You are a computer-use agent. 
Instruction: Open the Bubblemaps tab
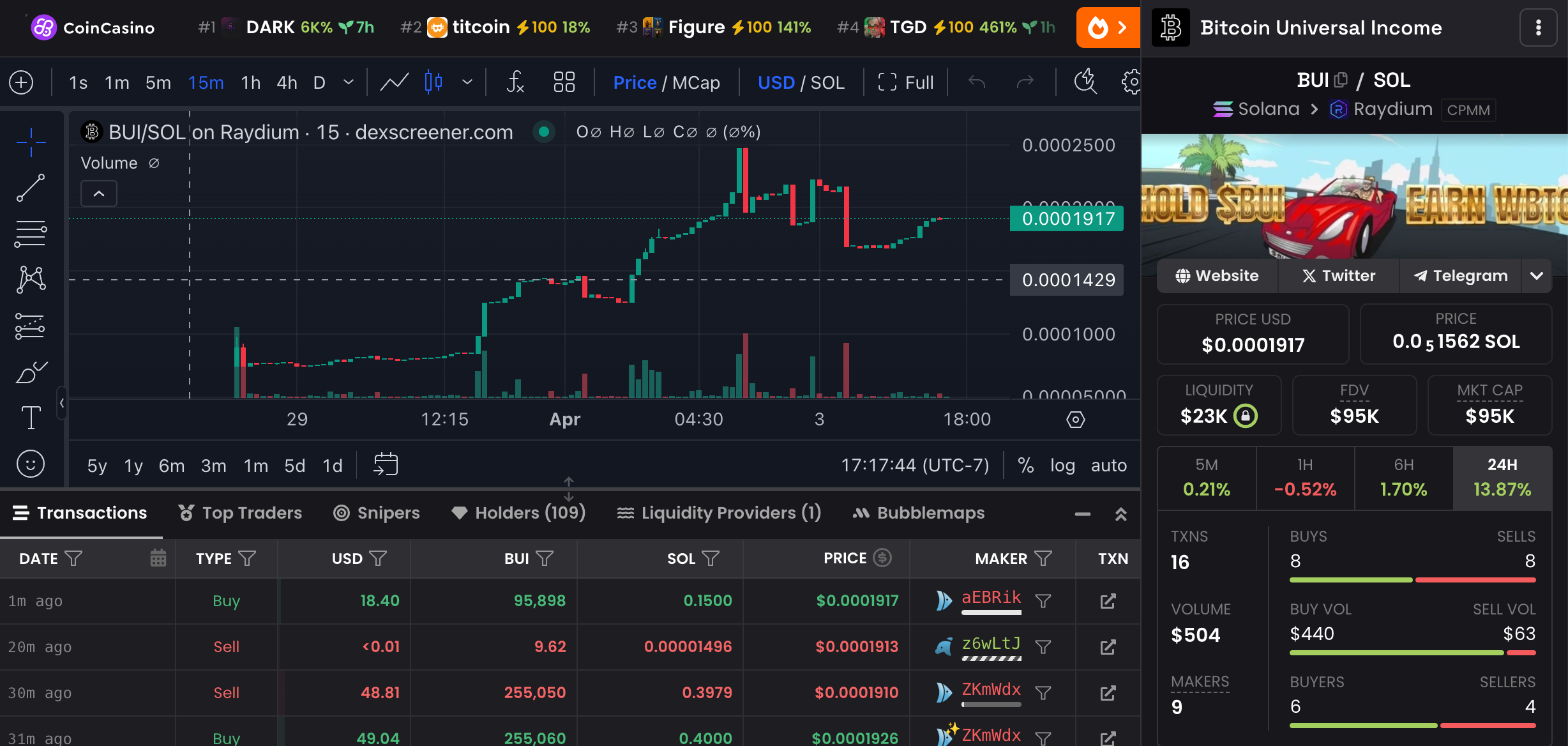(919, 513)
